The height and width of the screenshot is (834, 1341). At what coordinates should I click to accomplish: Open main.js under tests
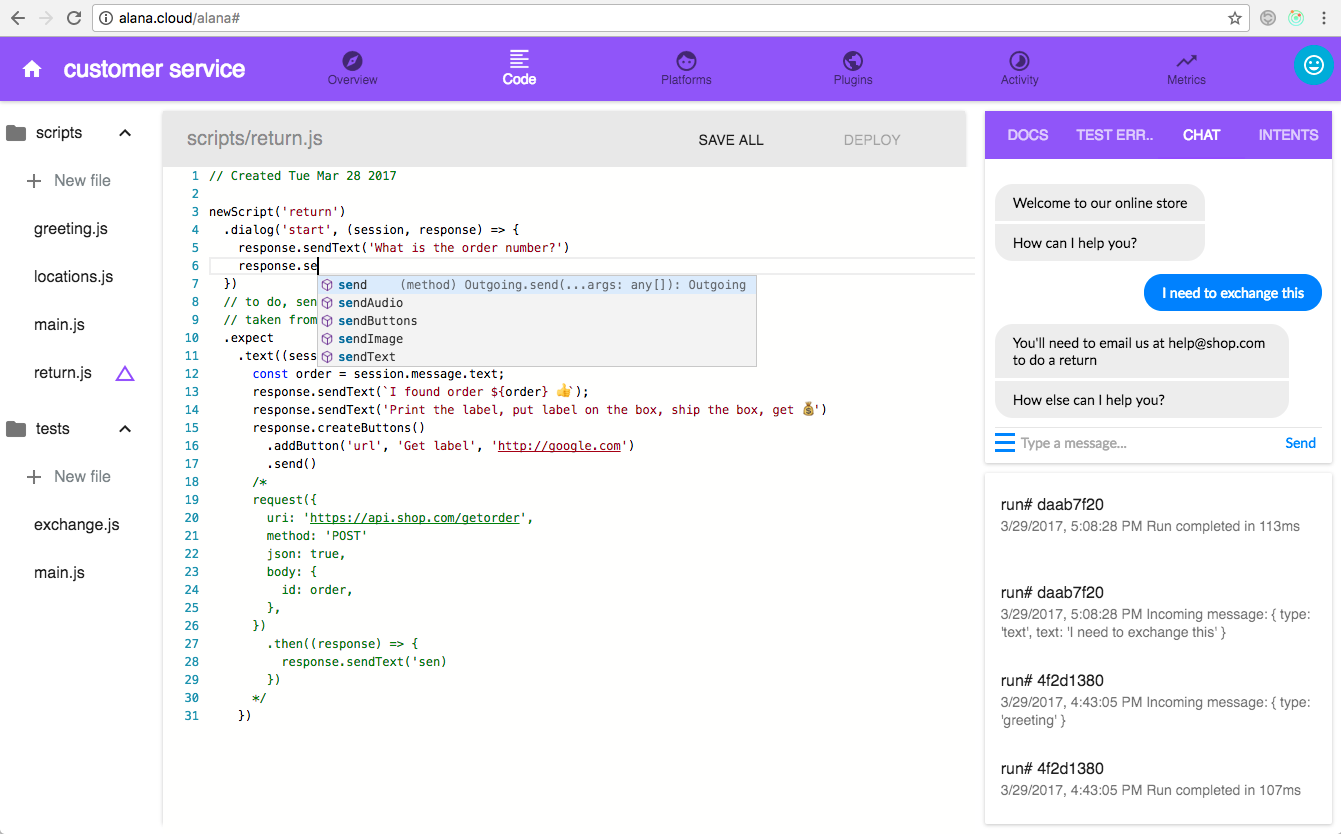coord(59,573)
